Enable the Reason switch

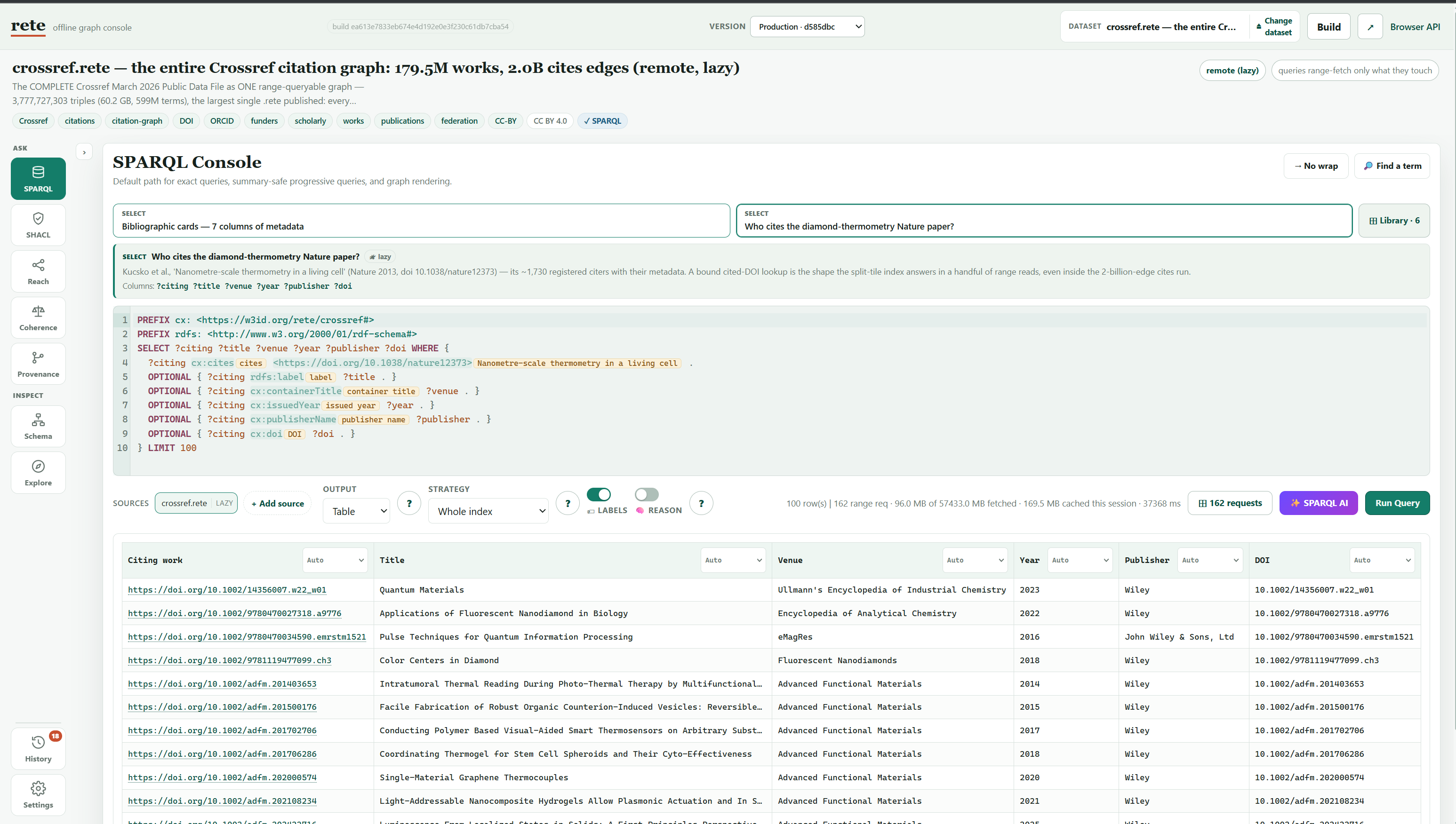click(x=647, y=495)
